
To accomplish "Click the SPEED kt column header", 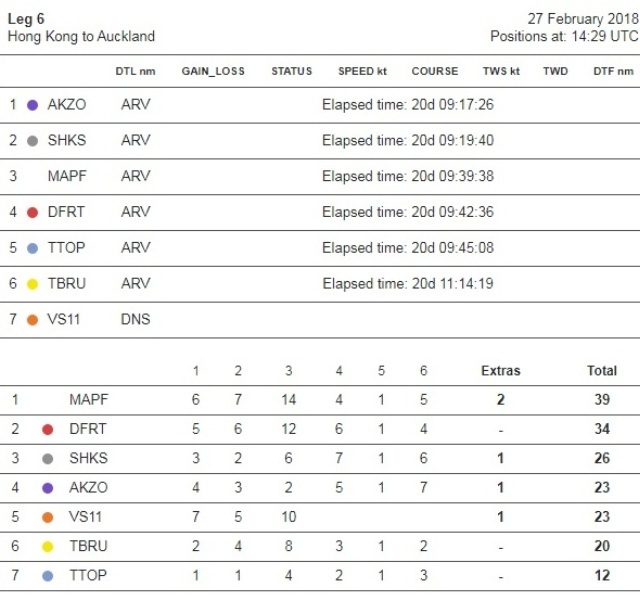I will tap(362, 72).
